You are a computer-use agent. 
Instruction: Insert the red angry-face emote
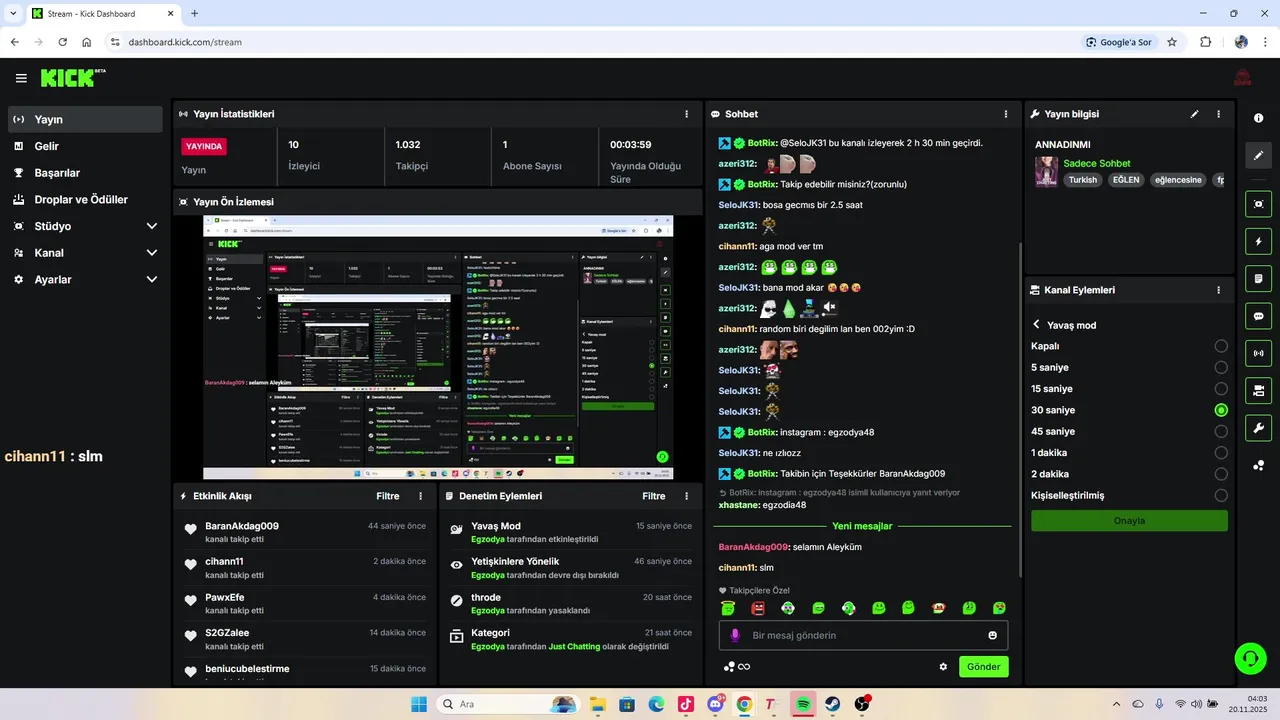coord(758,607)
